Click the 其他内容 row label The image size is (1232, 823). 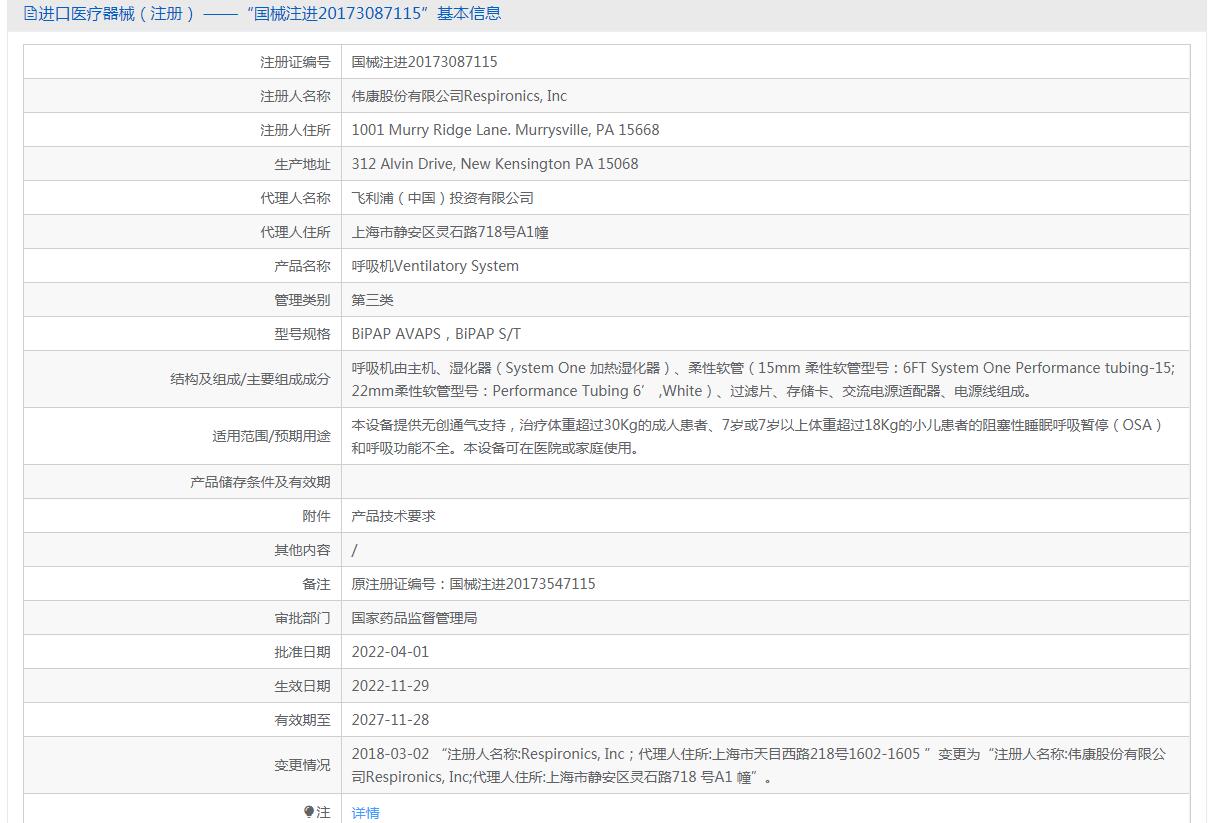click(302, 550)
